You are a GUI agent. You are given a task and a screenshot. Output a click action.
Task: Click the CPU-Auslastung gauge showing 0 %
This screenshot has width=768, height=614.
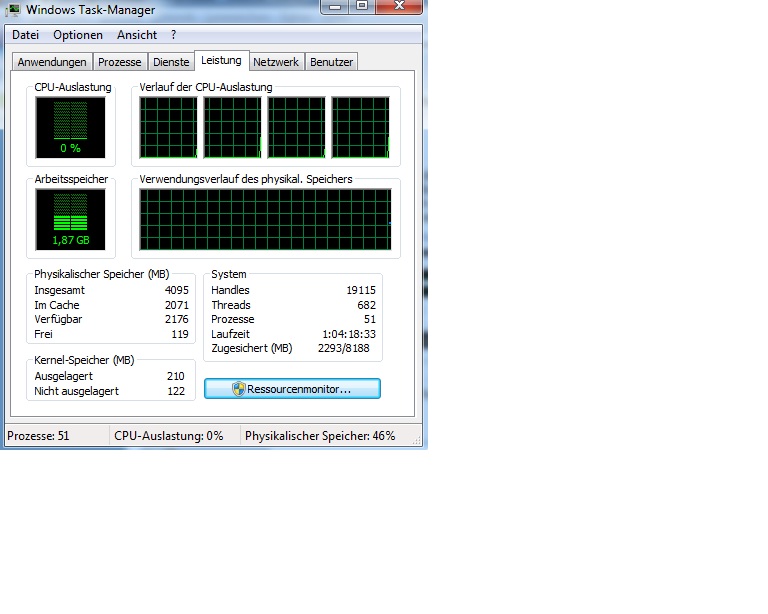[x=70, y=127]
